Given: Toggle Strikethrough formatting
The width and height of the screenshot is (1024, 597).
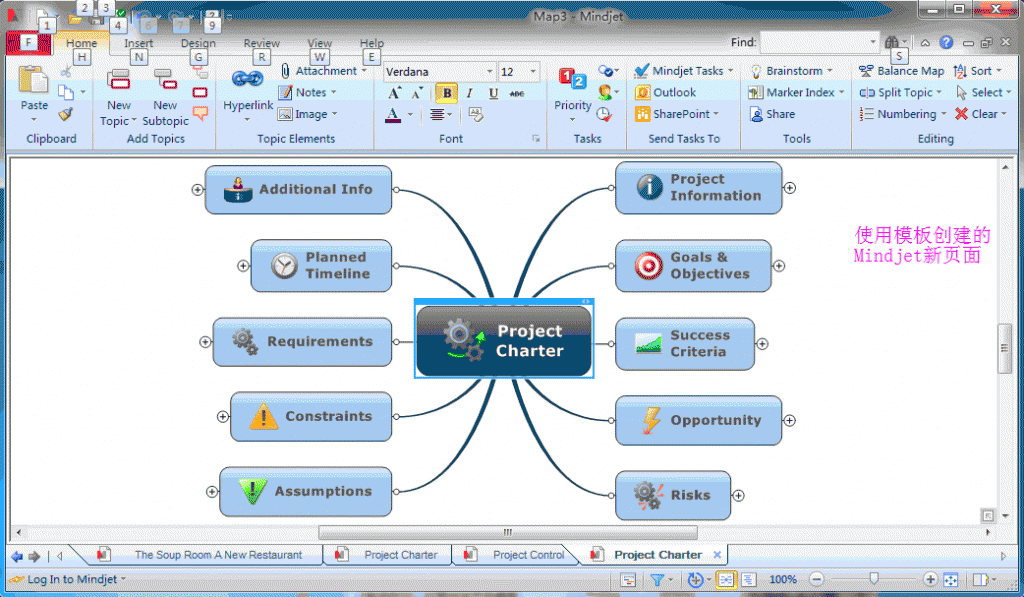Looking at the screenshot, I should (517, 93).
